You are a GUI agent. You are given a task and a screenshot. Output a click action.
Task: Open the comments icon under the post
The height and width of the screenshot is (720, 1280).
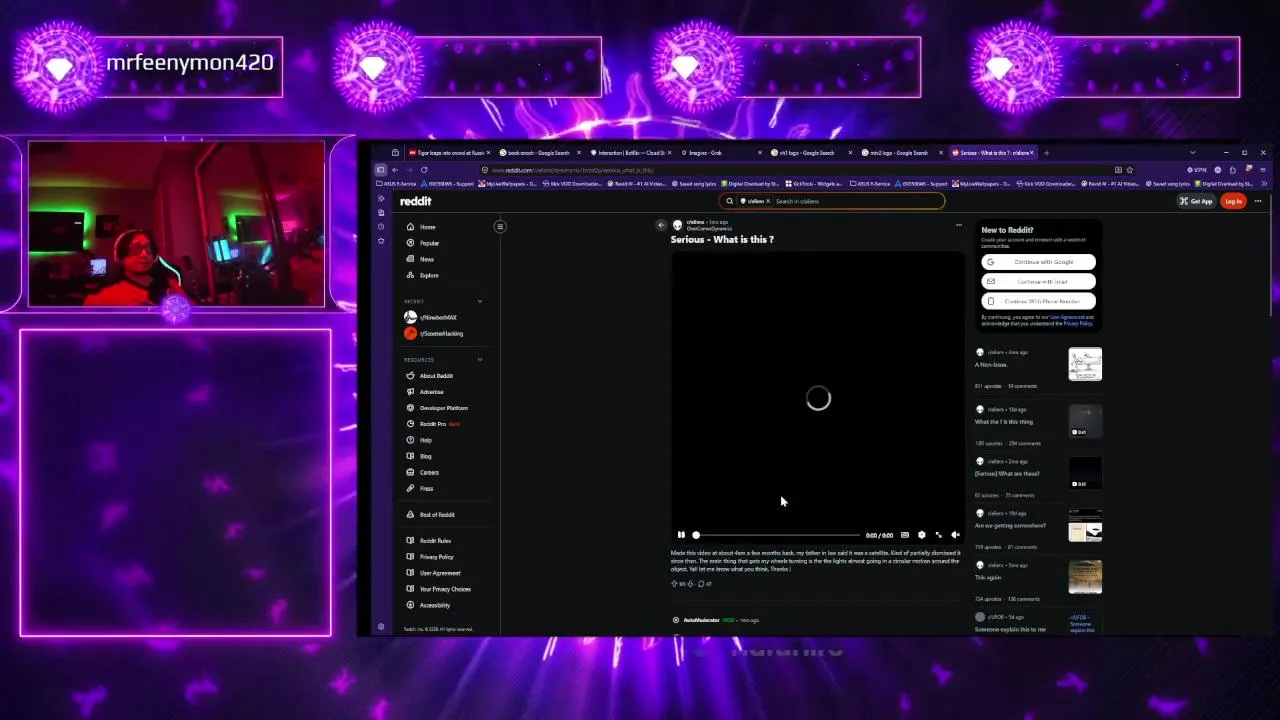click(x=701, y=583)
